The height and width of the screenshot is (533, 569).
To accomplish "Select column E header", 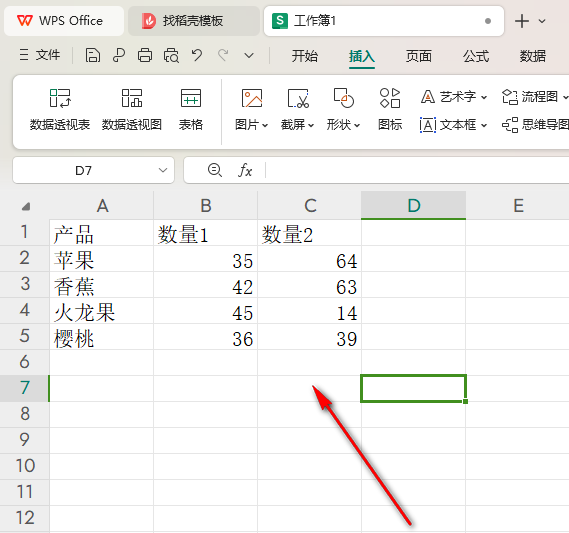I will tap(518, 206).
